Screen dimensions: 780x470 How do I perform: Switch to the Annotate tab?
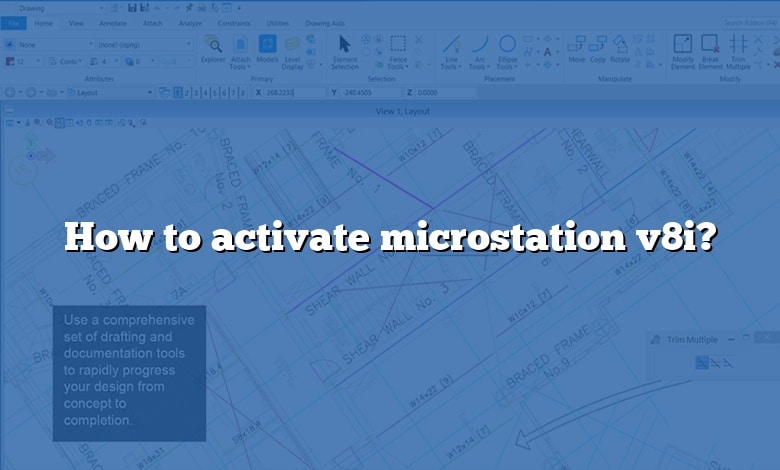coord(113,23)
